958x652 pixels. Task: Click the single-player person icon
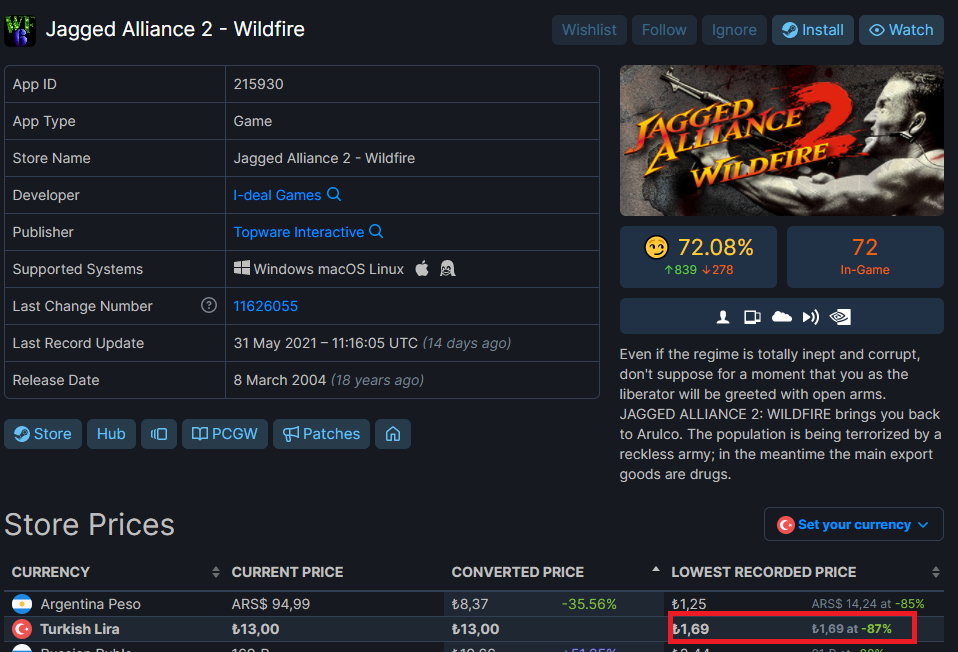click(x=723, y=317)
